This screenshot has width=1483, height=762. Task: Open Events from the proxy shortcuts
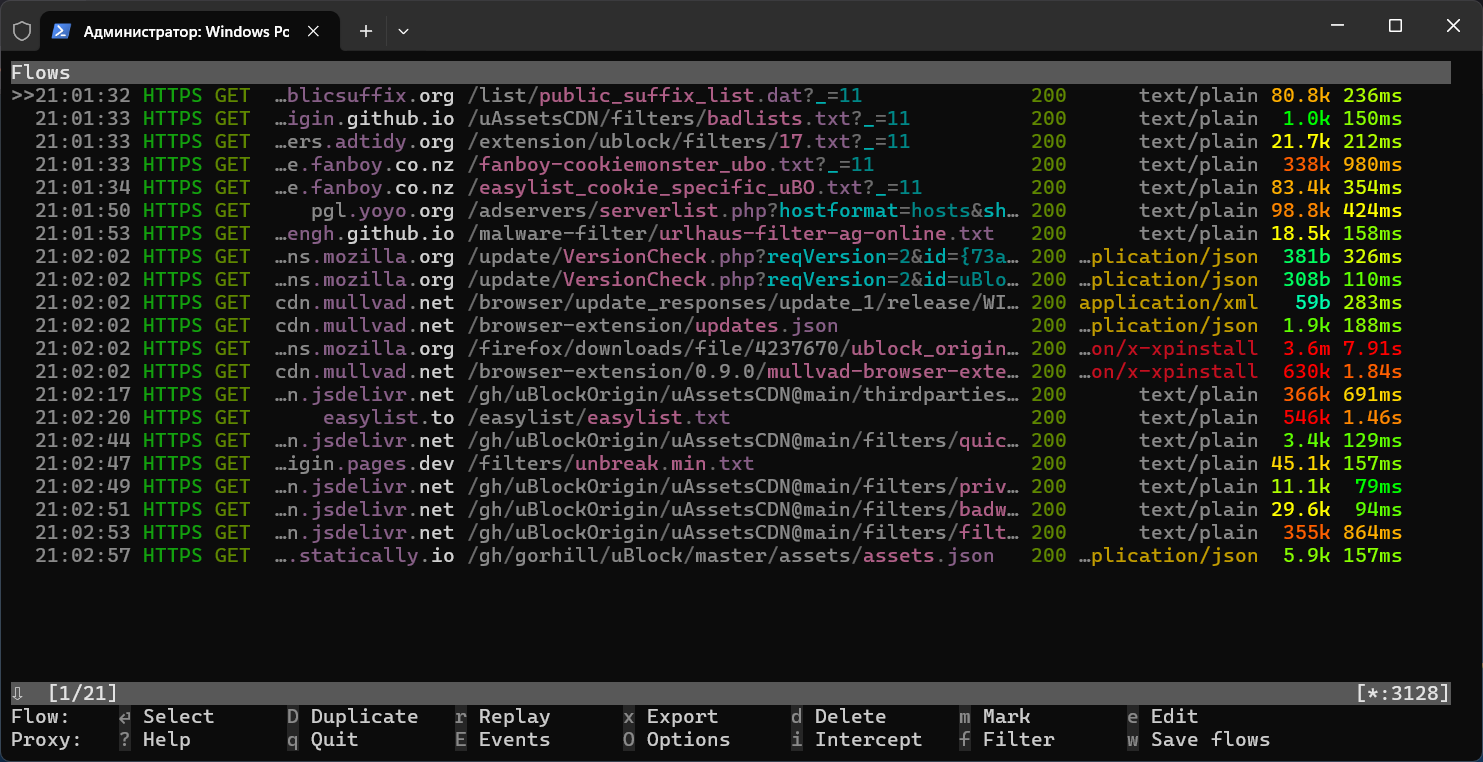point(514,740)
